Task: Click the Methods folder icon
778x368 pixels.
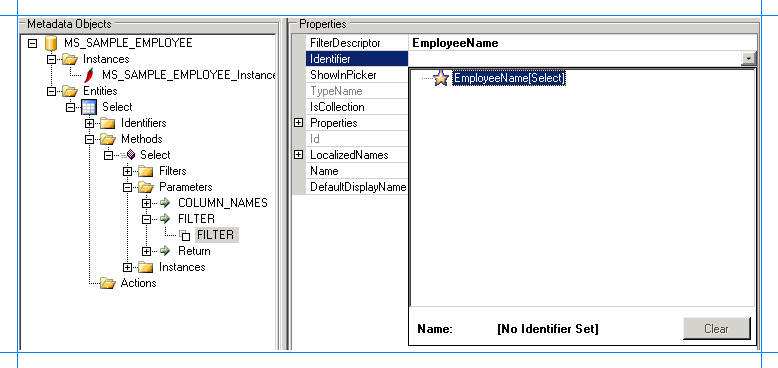Action: [108, 139]
